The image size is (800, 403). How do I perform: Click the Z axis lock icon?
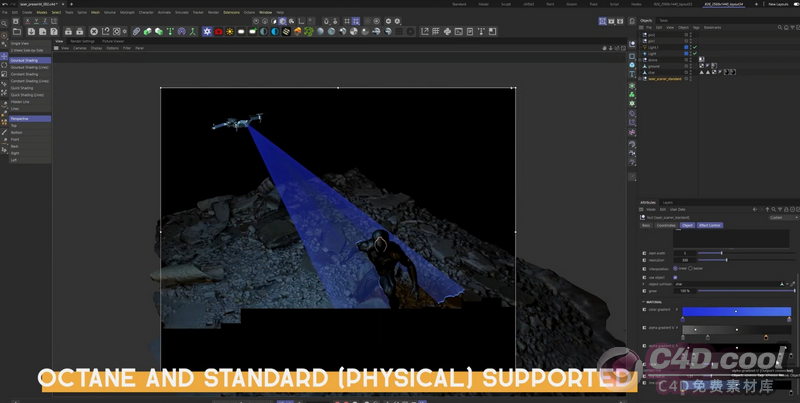click(44, 21)
